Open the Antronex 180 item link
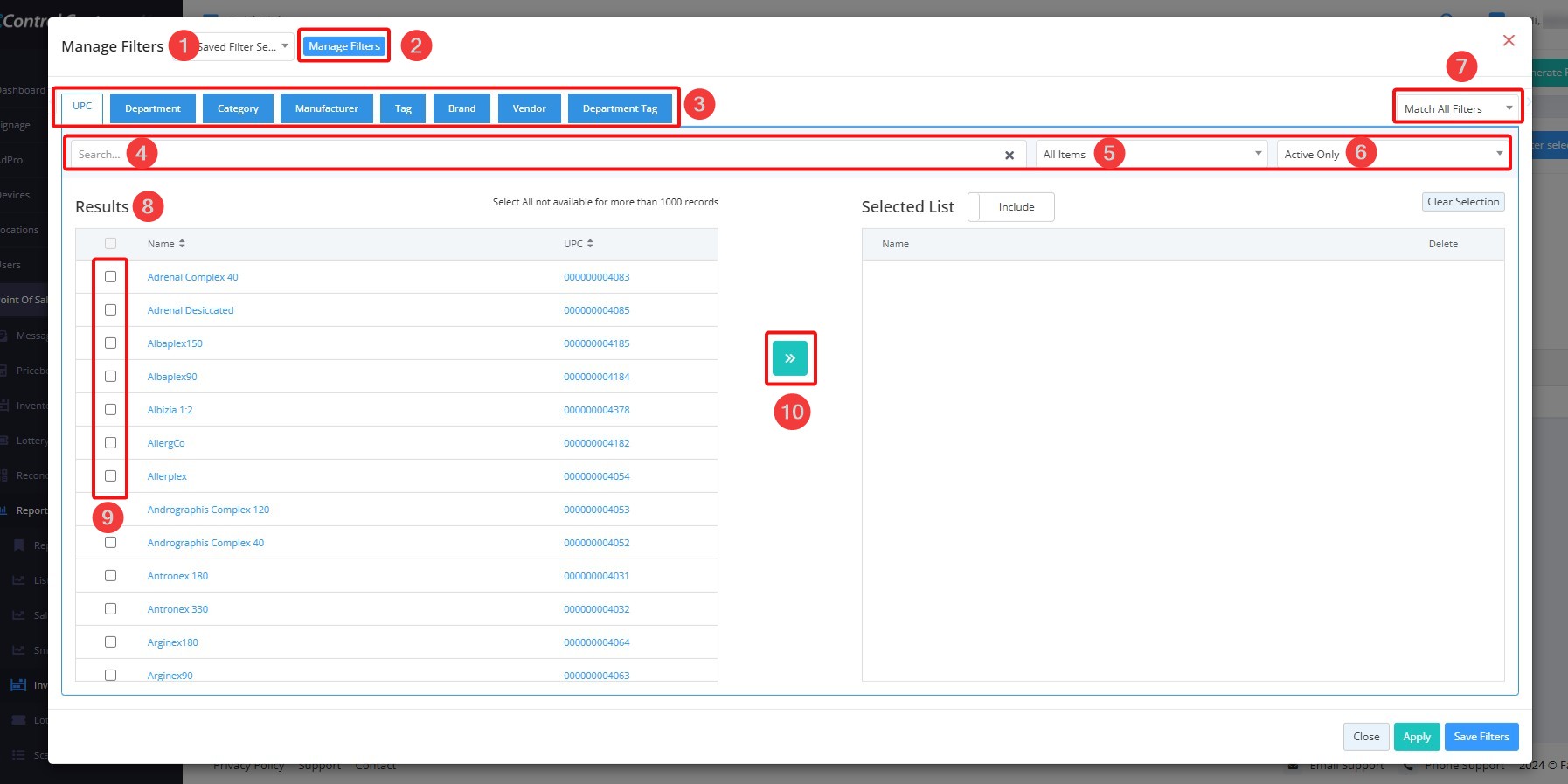 [x=177, y=576]
